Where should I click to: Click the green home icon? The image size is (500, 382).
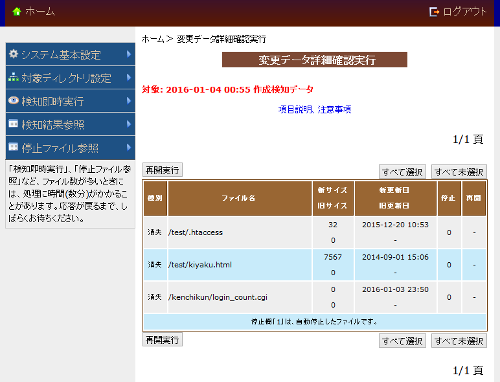[x=17, y=11]
